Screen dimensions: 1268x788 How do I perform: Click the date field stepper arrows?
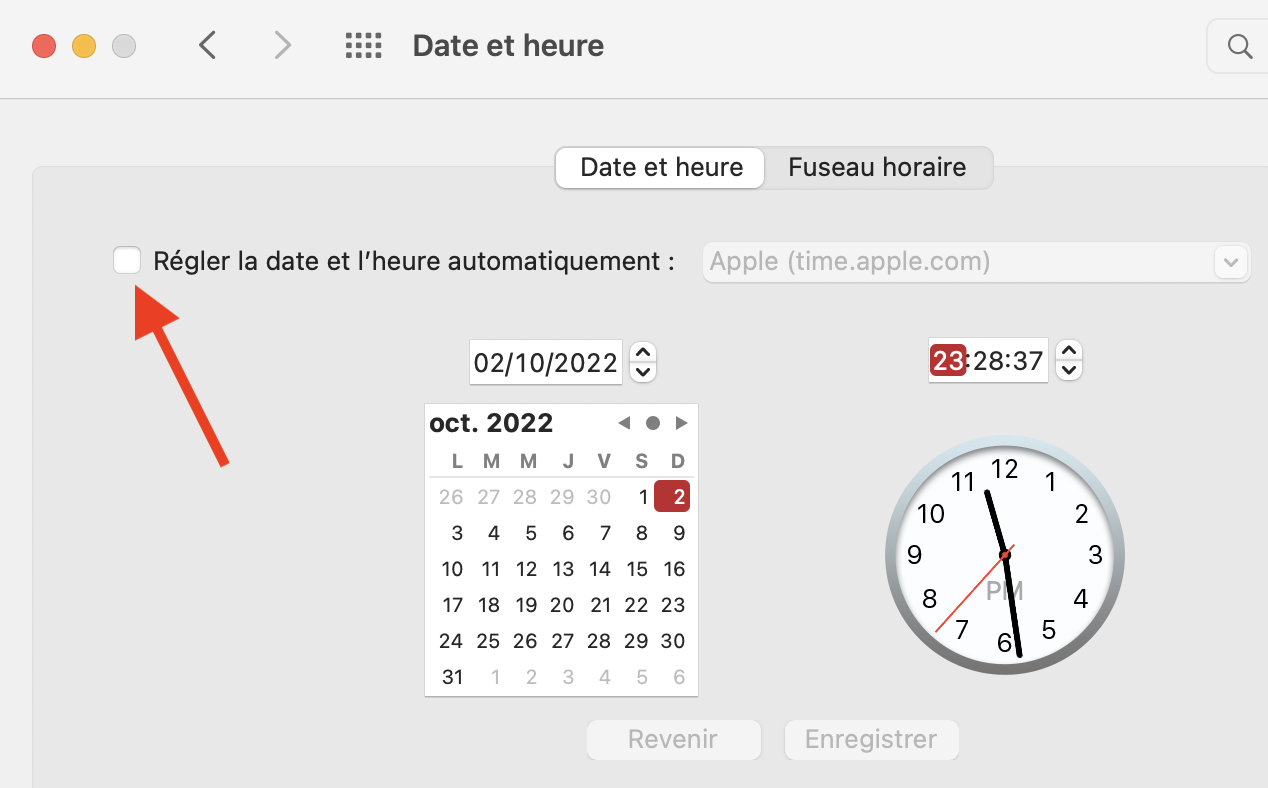[x=644, y=362]
